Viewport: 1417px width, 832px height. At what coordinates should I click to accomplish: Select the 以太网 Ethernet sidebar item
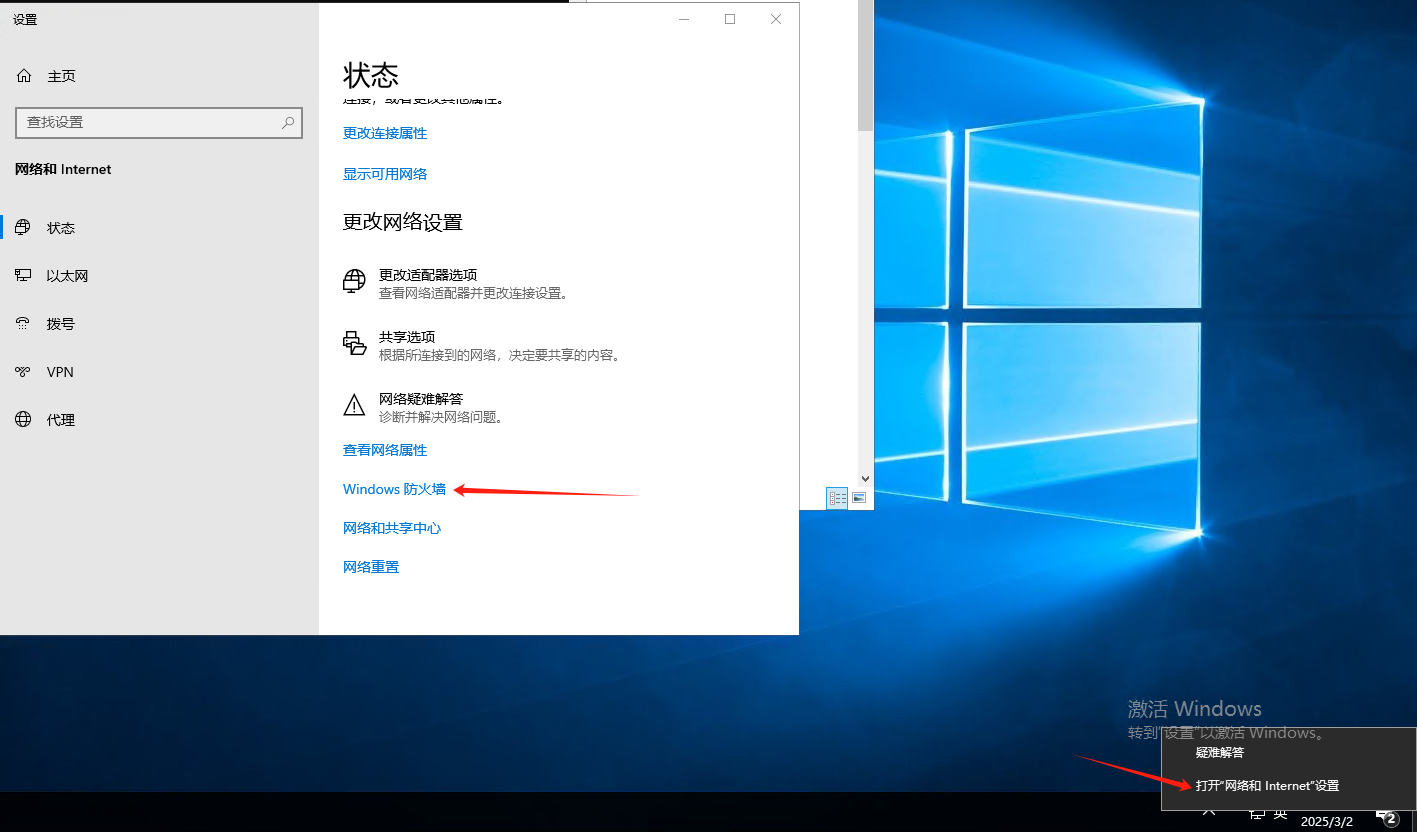tap(67, 276)
